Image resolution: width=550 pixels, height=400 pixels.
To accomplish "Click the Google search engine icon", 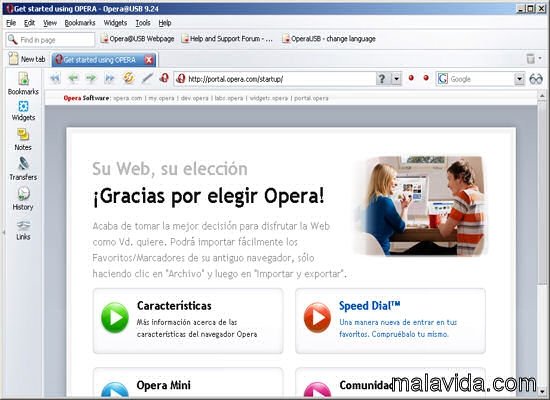I will click(443, 79).
